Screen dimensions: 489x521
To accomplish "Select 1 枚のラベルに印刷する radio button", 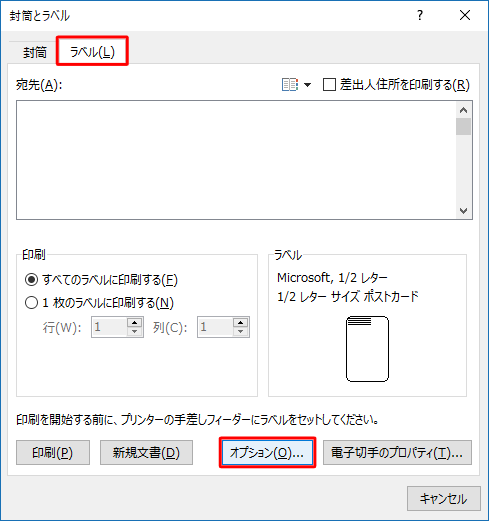I will [31, 303].
